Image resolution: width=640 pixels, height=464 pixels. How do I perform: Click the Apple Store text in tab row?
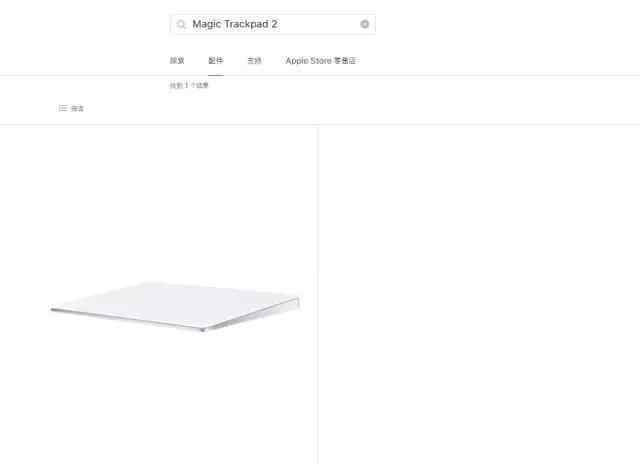pyautogui.click(x=309, y=61)
